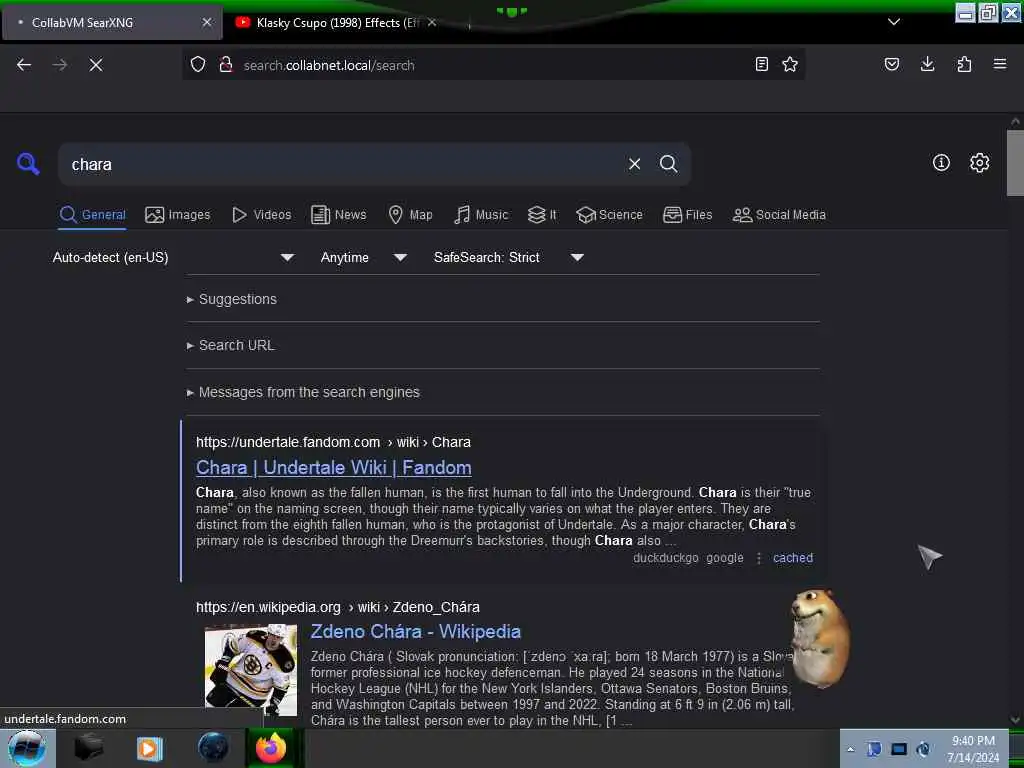This screenshot has width=1024, height=768.
Task: Open the SafeSearch Strict dropdown
Action: click(x=508, y=257)
